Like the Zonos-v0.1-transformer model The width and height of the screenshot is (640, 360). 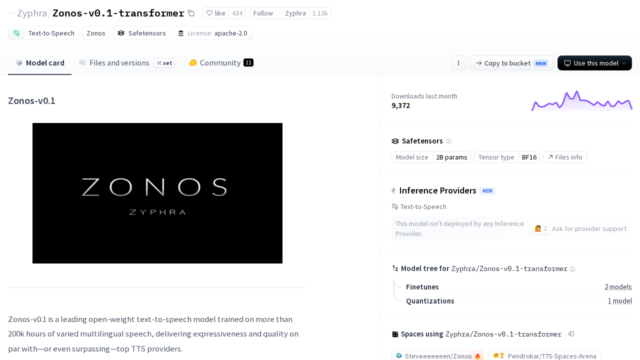216,13
